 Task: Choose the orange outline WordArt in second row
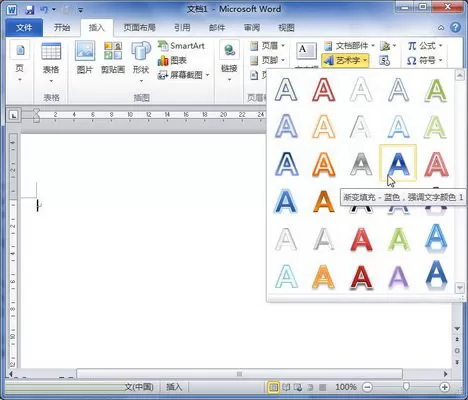click(324, 126)
